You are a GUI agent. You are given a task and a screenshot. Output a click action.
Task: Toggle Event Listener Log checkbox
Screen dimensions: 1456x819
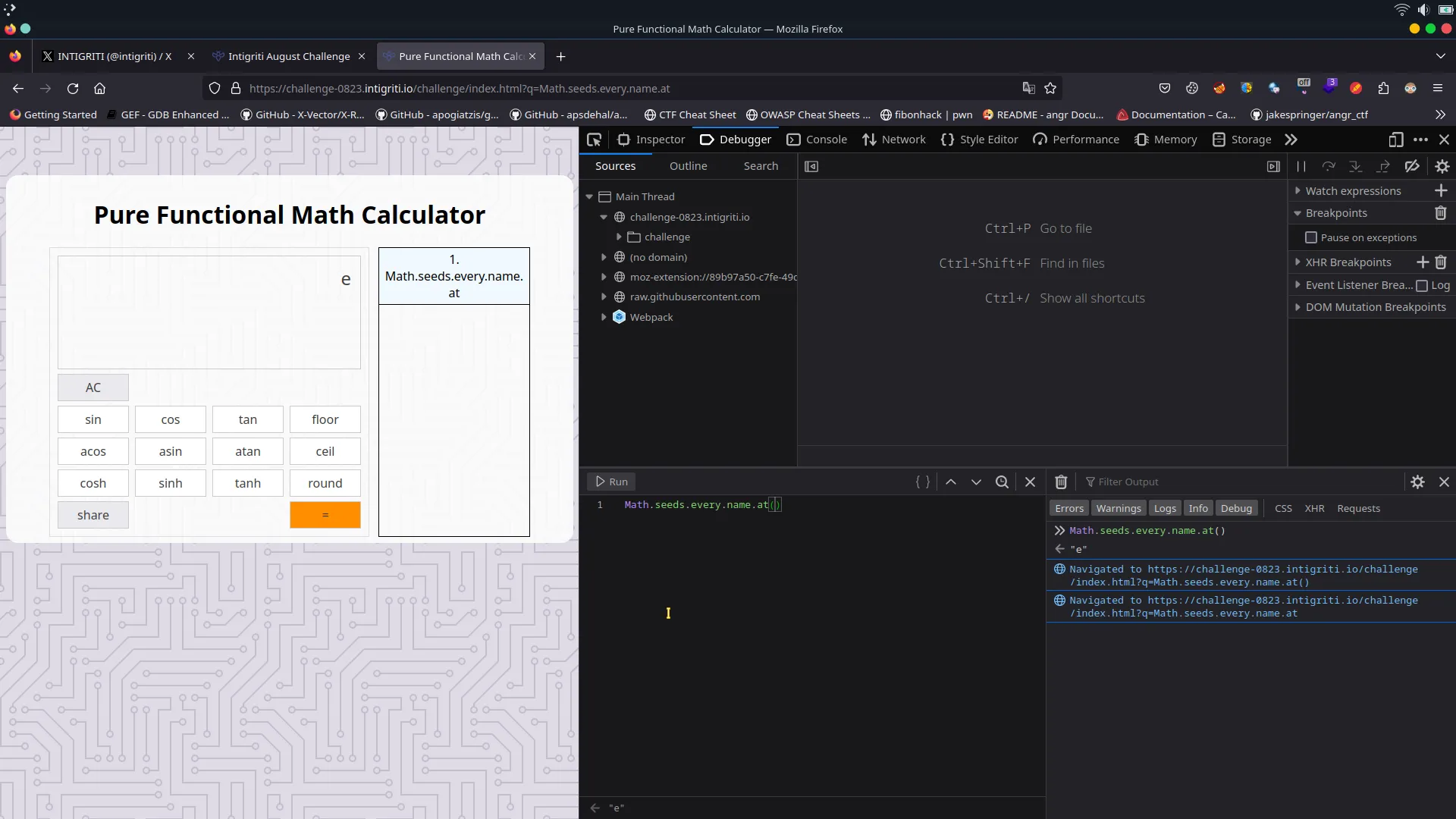coord(1422,285)
